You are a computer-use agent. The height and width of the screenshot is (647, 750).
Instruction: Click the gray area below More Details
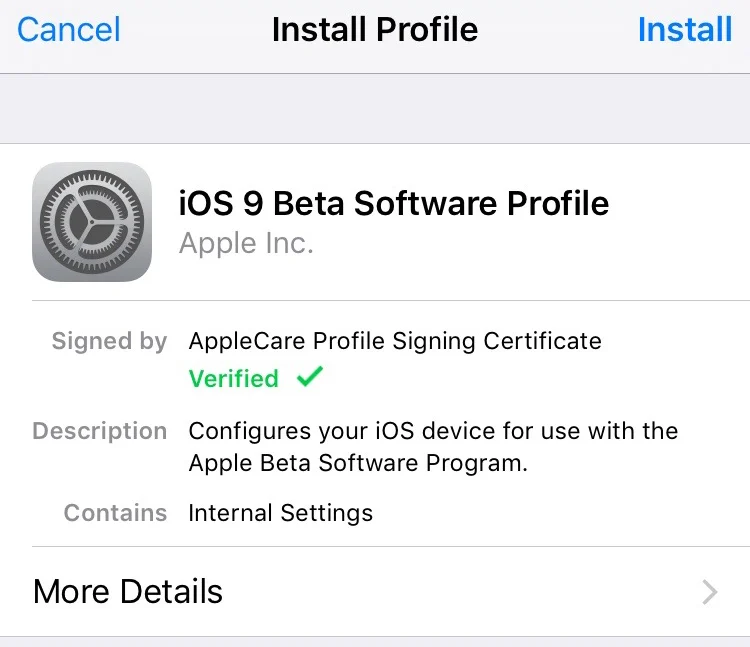pyautogui.click(x=375, y=642)
